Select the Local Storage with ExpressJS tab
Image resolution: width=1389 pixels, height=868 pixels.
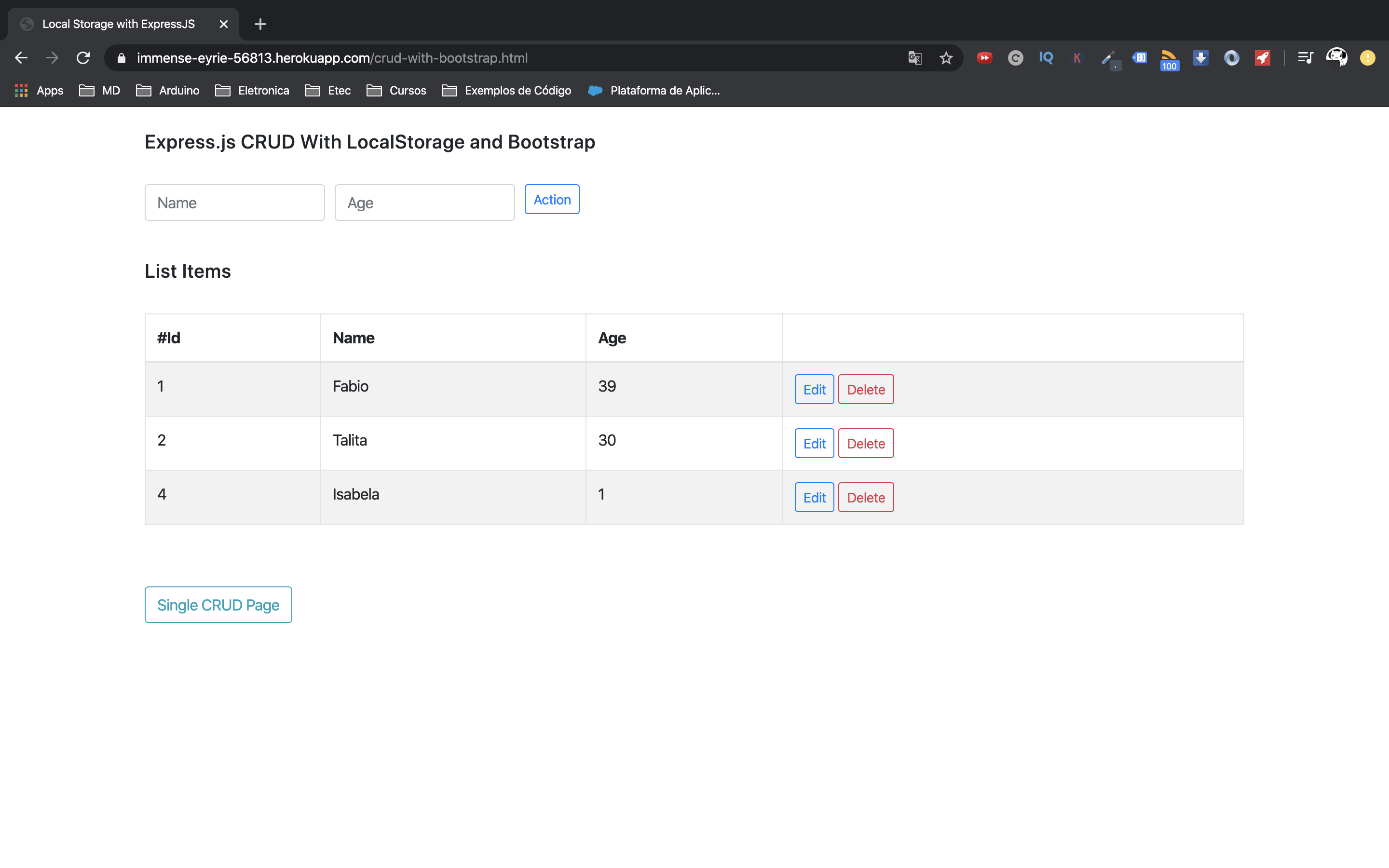coord(118,24)
